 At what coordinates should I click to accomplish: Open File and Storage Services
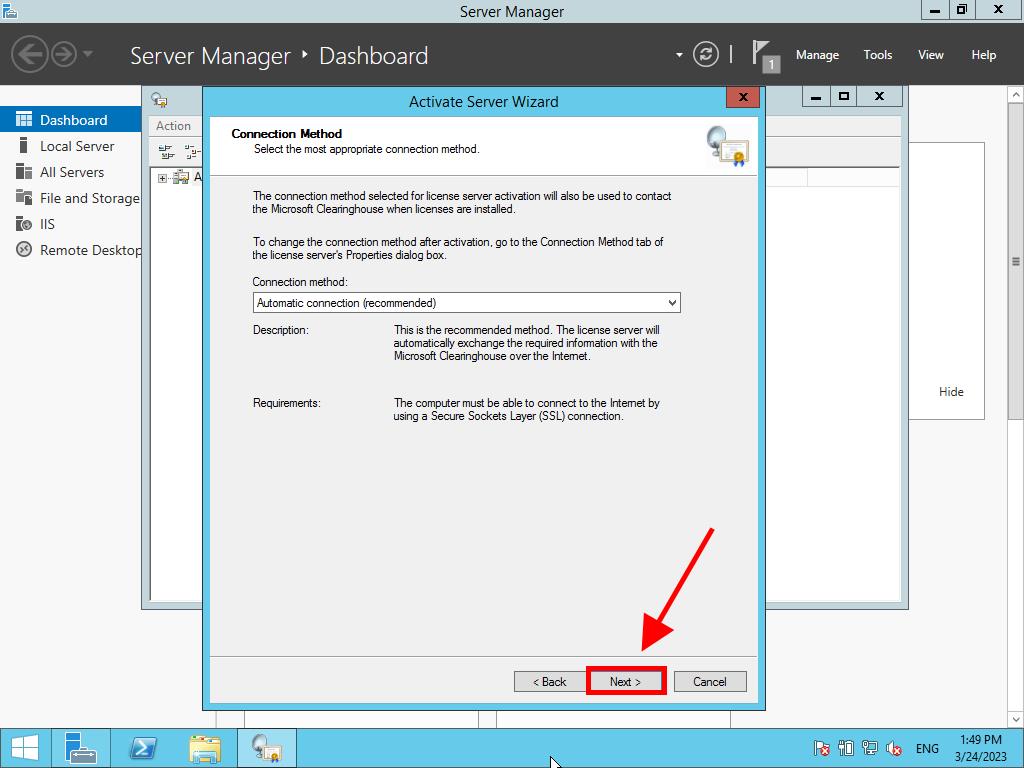[x=71, y=198]
